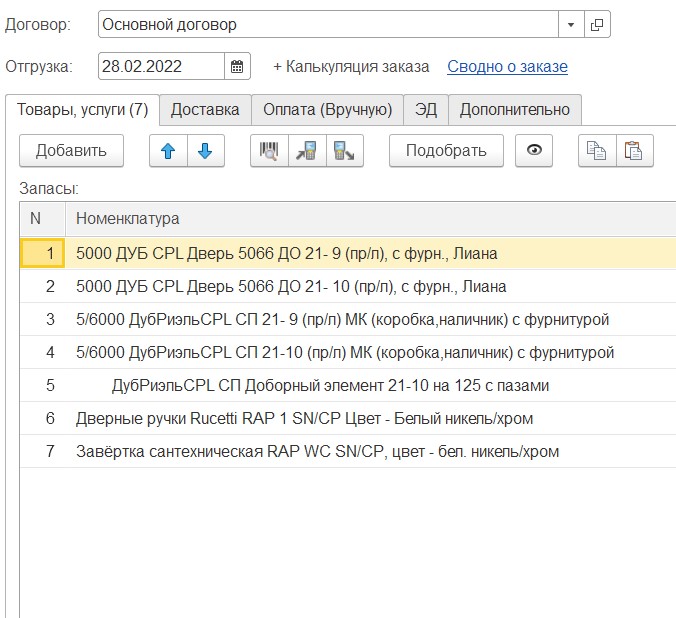Screen dimensions: 676x618
Task: Click the Отгрузка date input field
Action: 161,67
